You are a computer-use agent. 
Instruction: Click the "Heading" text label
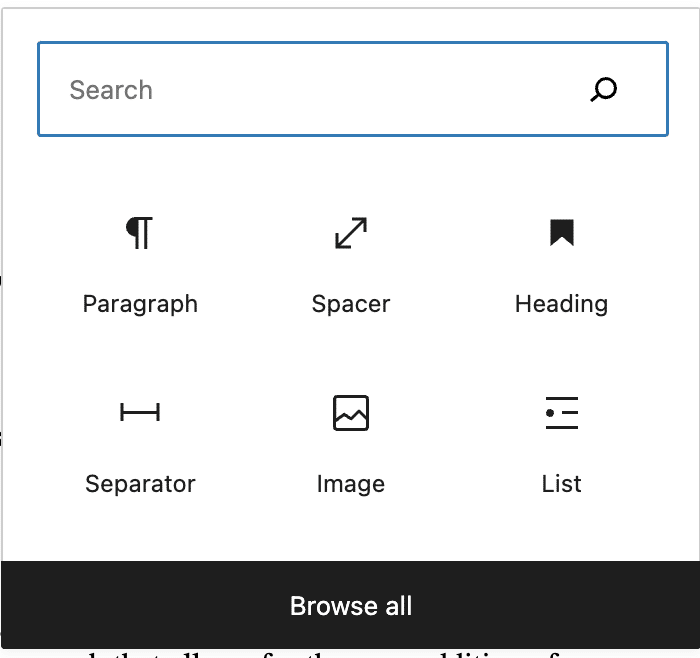point(561,304)
